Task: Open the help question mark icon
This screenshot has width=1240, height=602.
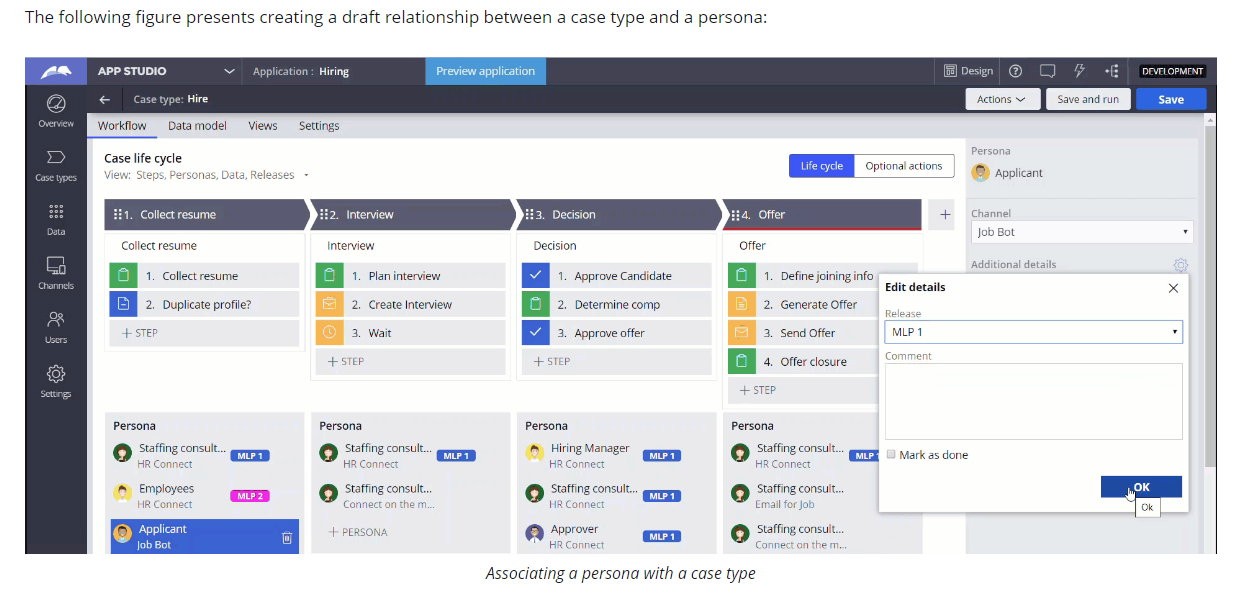Action: (x=1016, y=71)
